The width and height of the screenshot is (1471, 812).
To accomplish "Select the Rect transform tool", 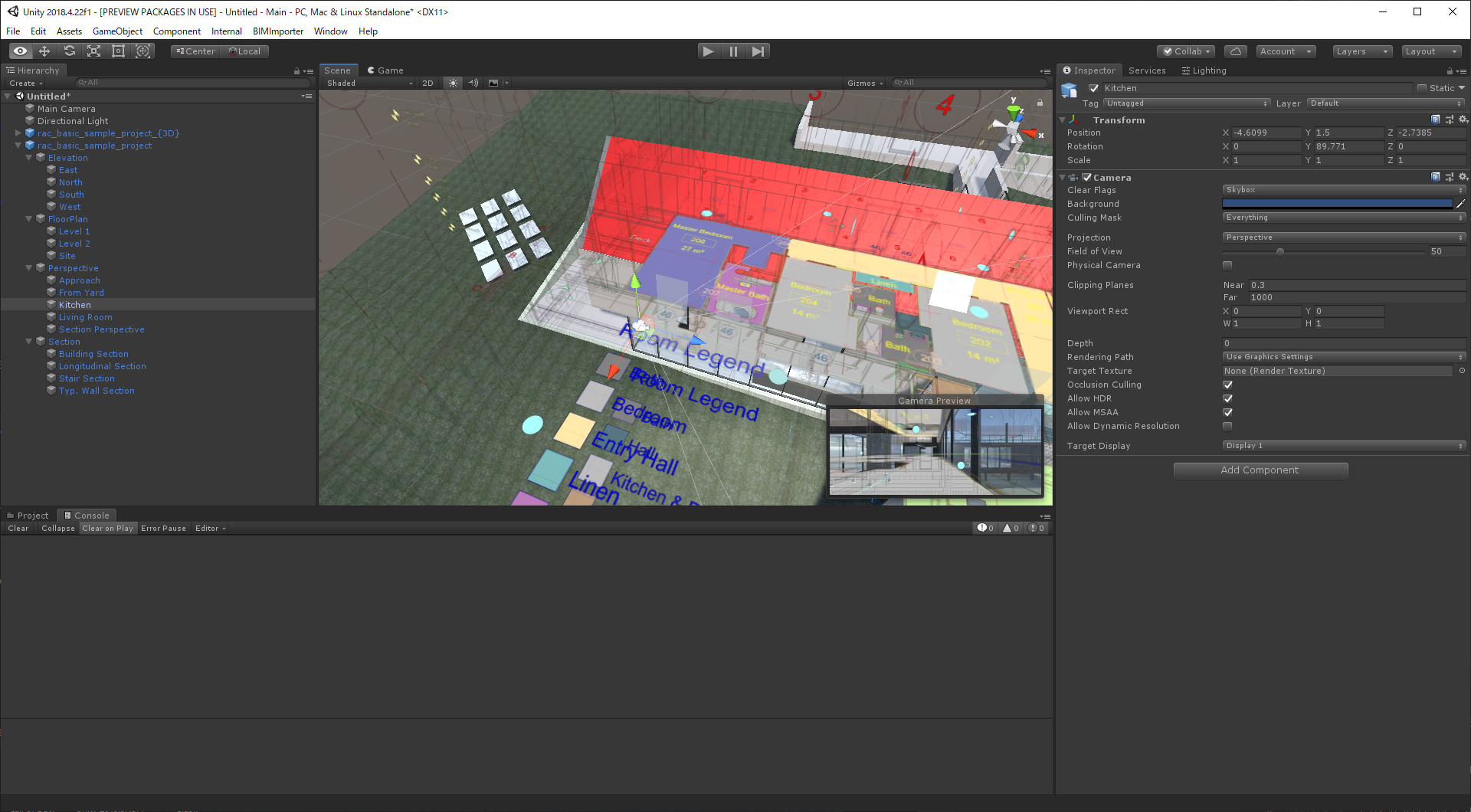I will coord(118,51).
